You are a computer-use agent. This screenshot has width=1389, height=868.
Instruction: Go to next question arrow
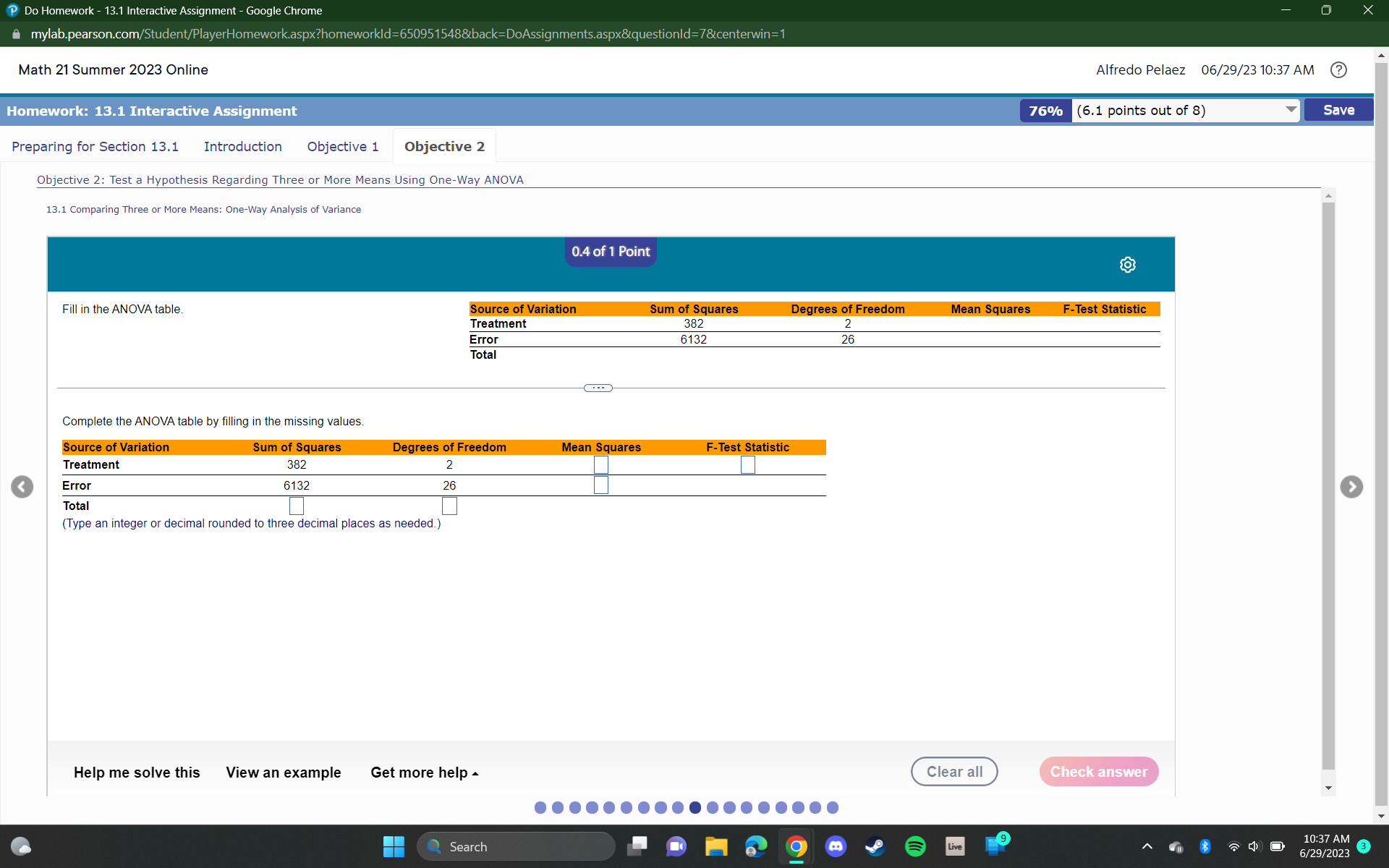(x=1351, y=487)
